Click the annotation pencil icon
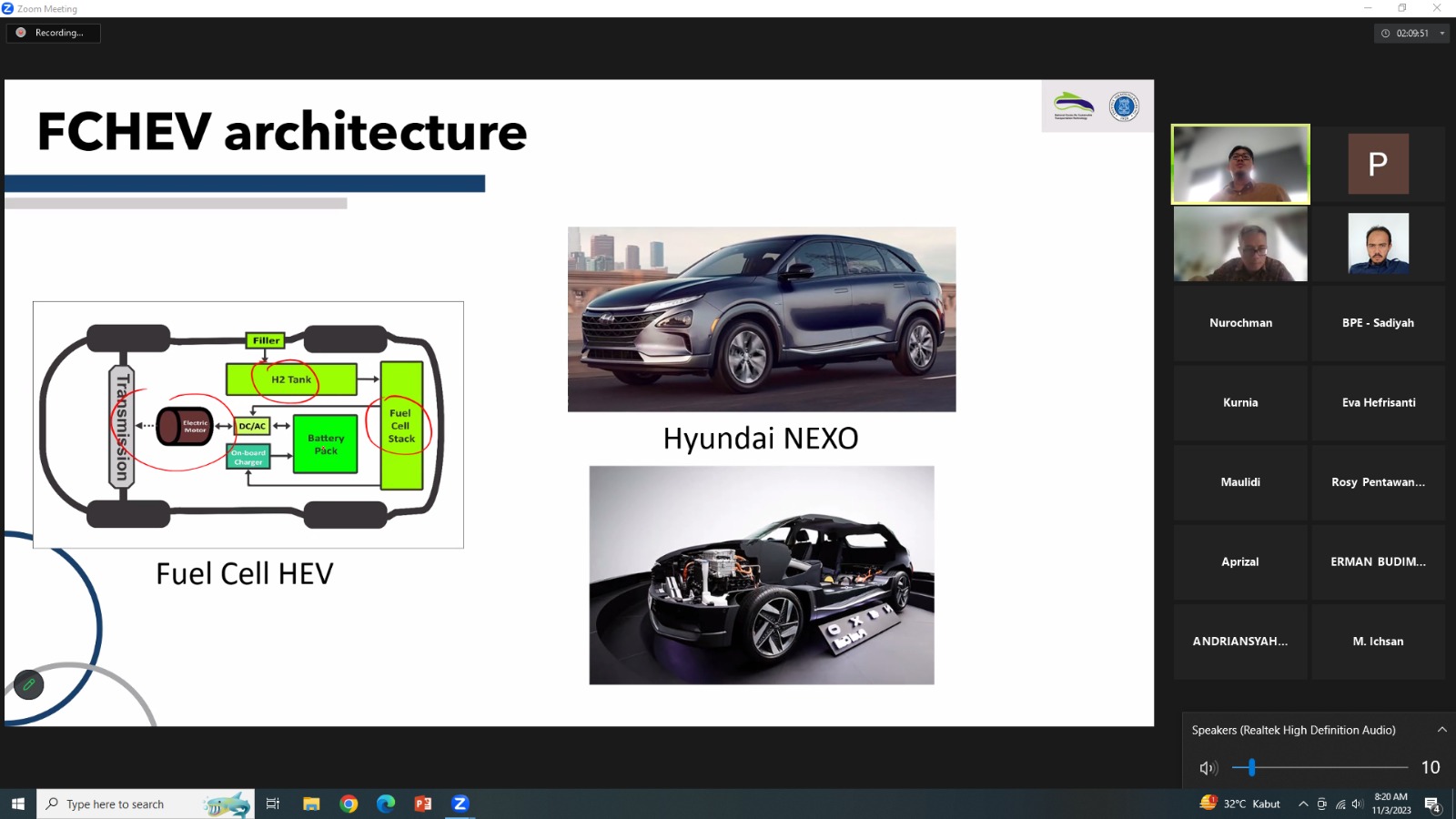This screenshot has width=1456, height=819. point(29,684)
